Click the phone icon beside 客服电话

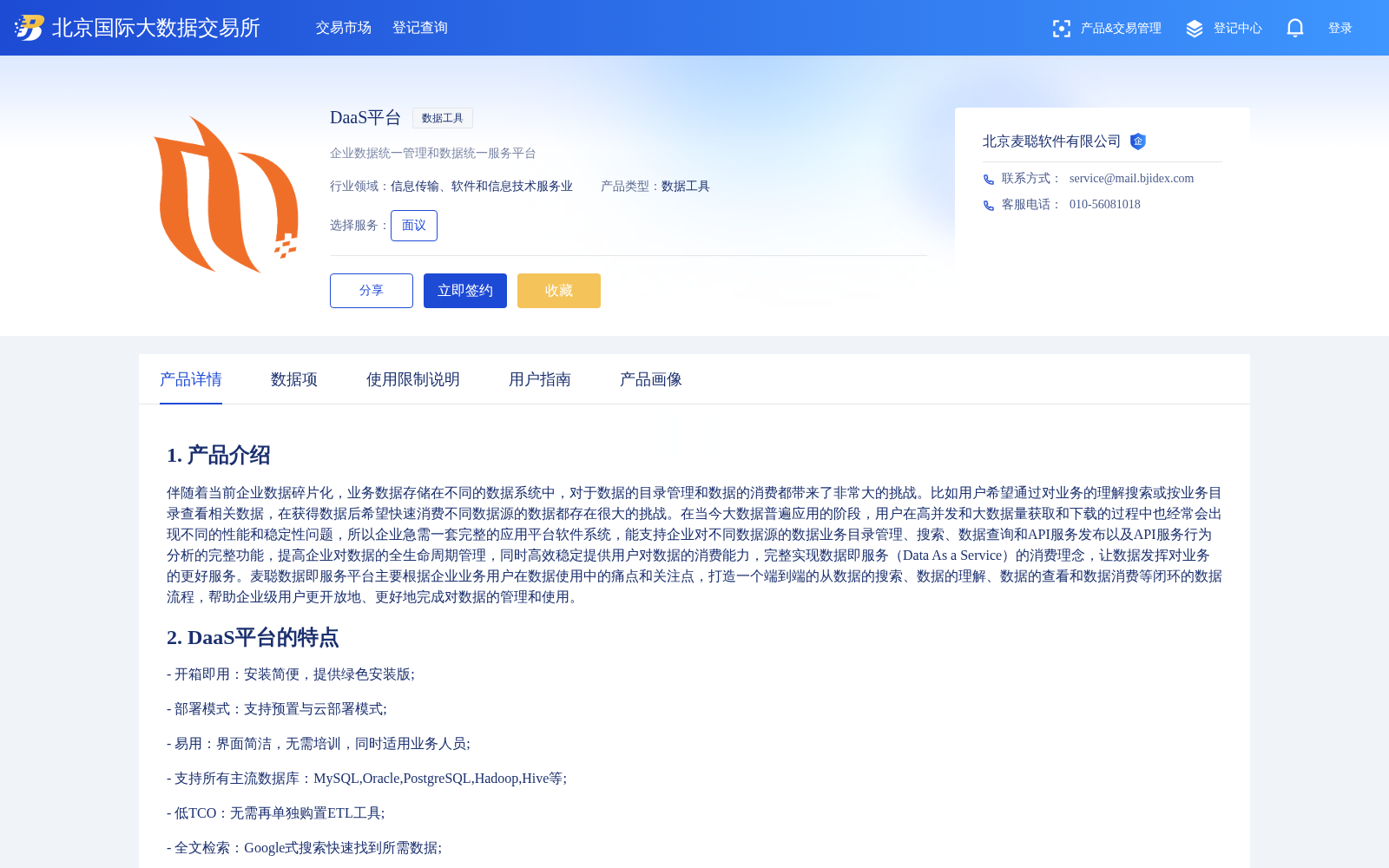pos(989,205)
